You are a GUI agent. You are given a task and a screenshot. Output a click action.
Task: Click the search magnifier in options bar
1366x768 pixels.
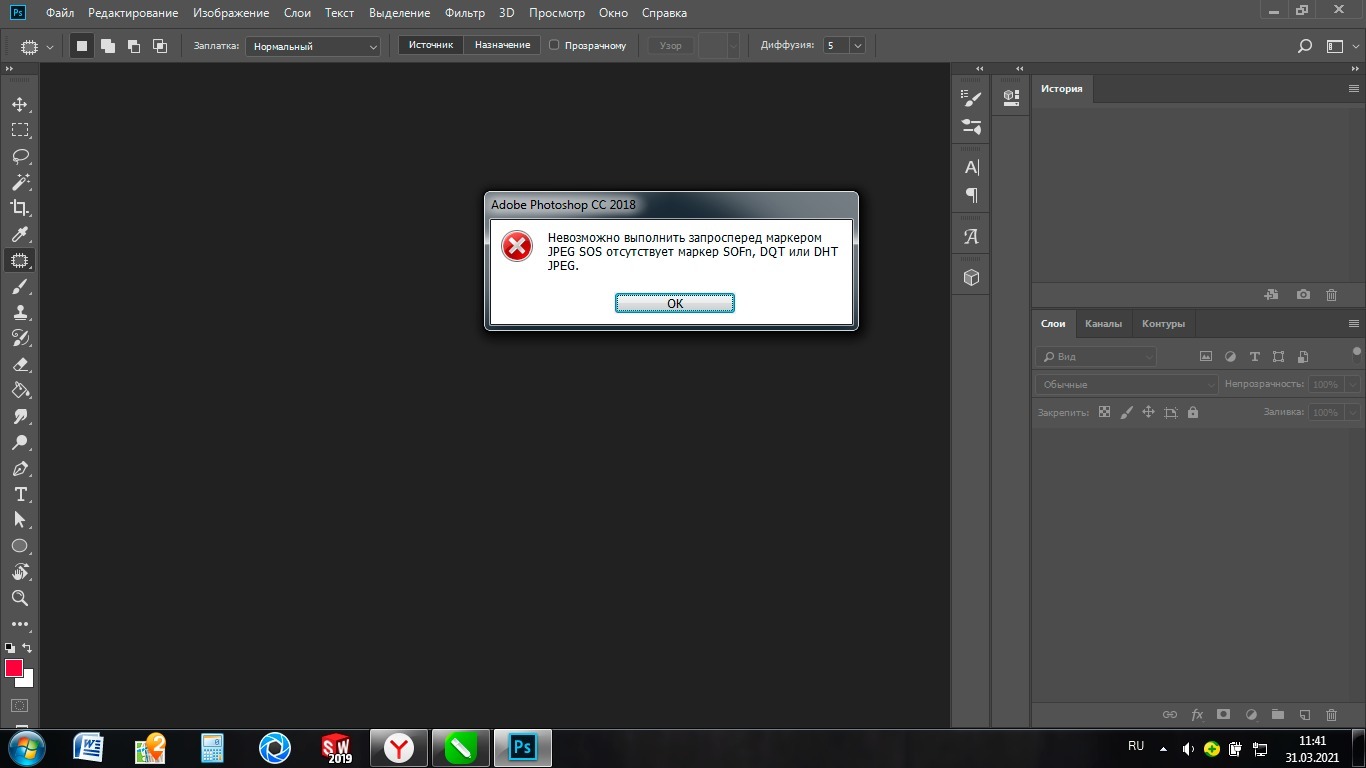(1305, 46)
